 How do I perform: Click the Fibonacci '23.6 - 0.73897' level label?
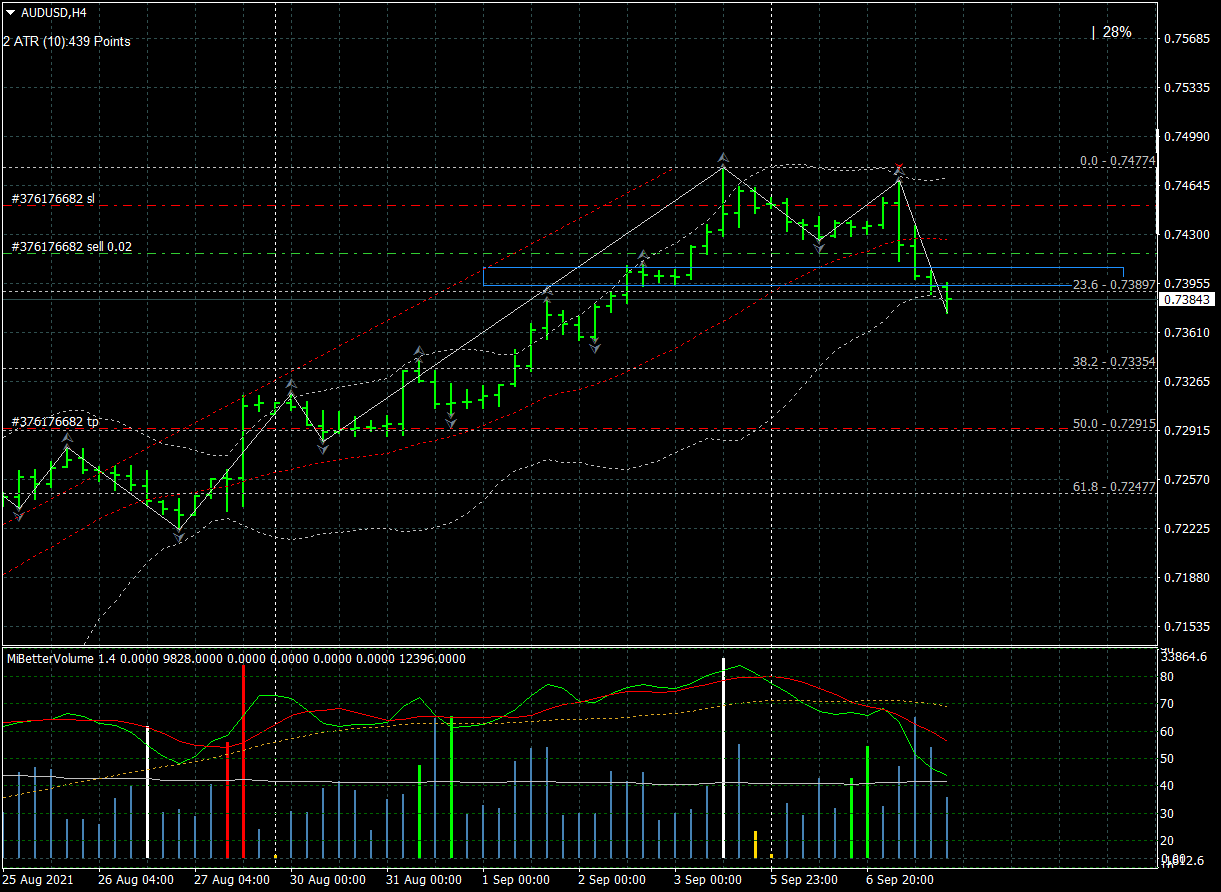(x=1114, y=285)
